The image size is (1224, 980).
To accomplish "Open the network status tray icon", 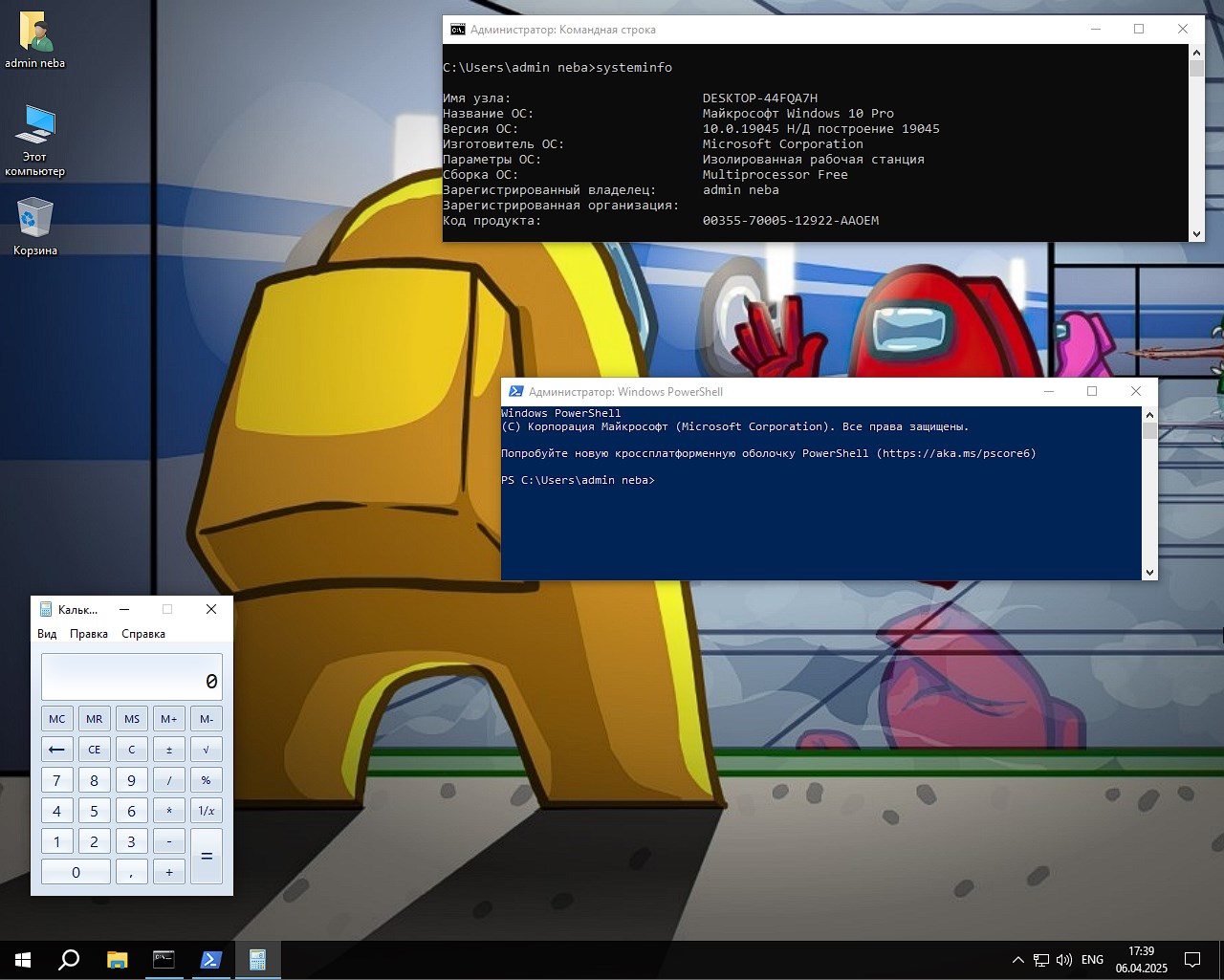I will point(1041,960).
